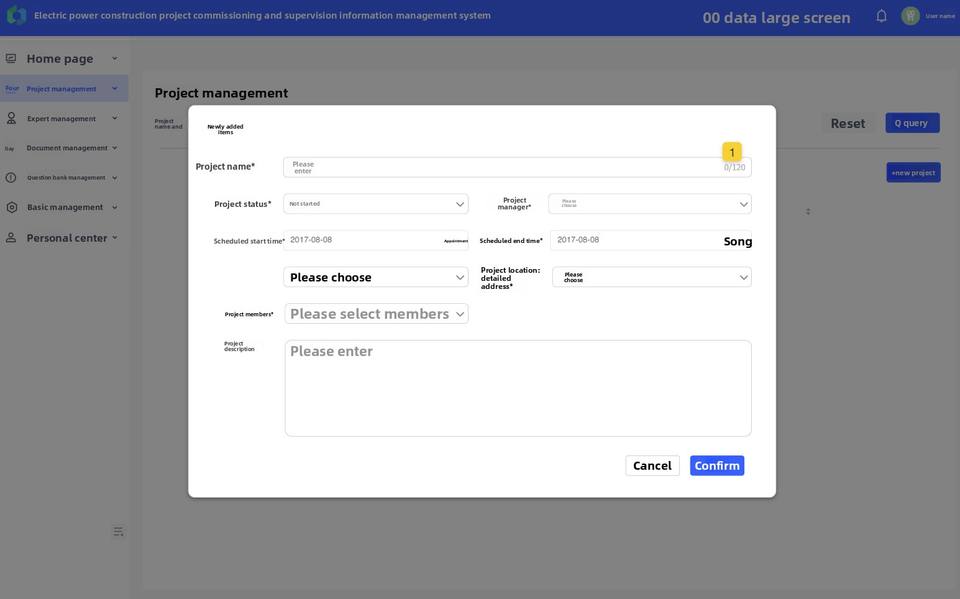Open the Project status dropdown
The height and width of the screenshot is (599, 960).
coord(376,204)
